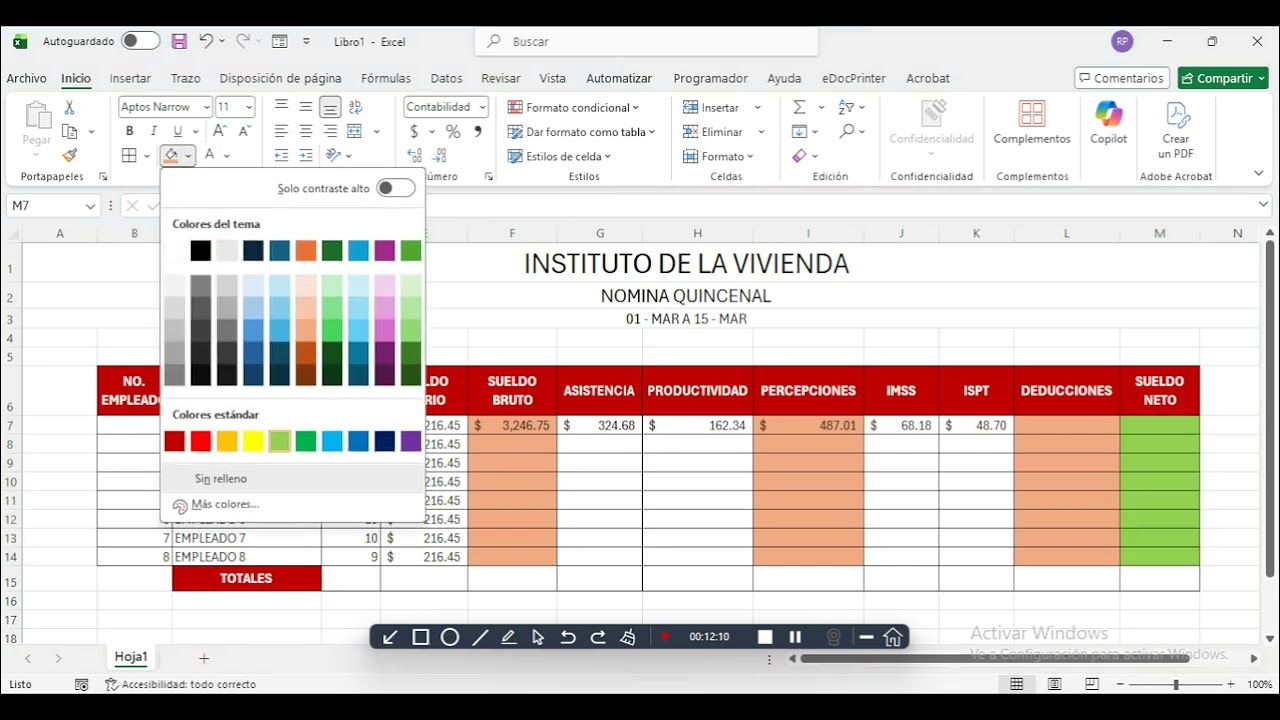Increase font size with the larger A icon

pyautogui.click(x=220, y=131)
